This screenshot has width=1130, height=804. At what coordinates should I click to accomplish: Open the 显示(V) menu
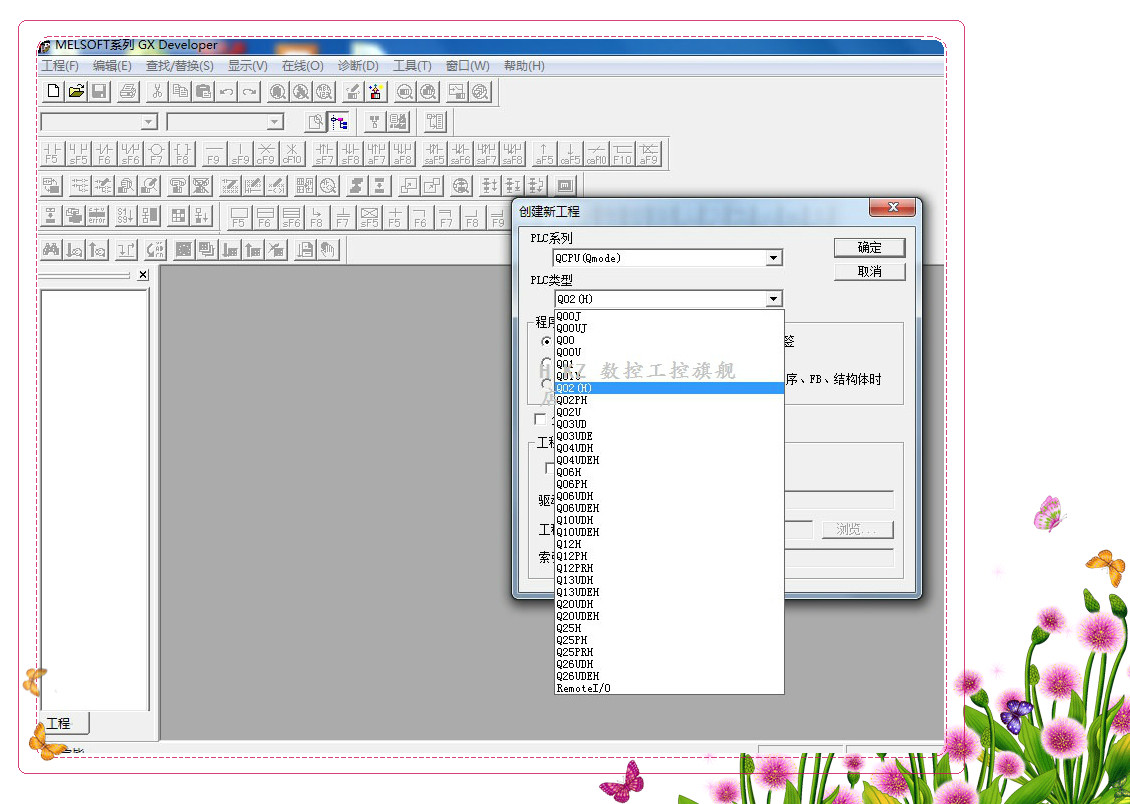(x=248, y=66)
